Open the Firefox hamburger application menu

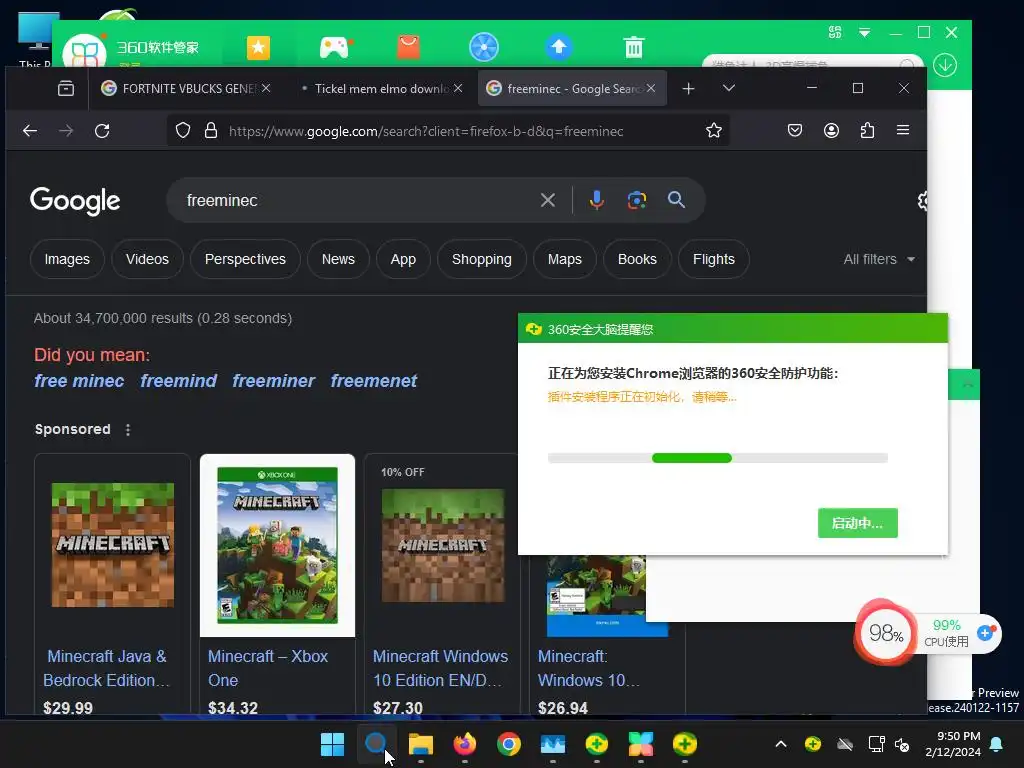point(903,130)
